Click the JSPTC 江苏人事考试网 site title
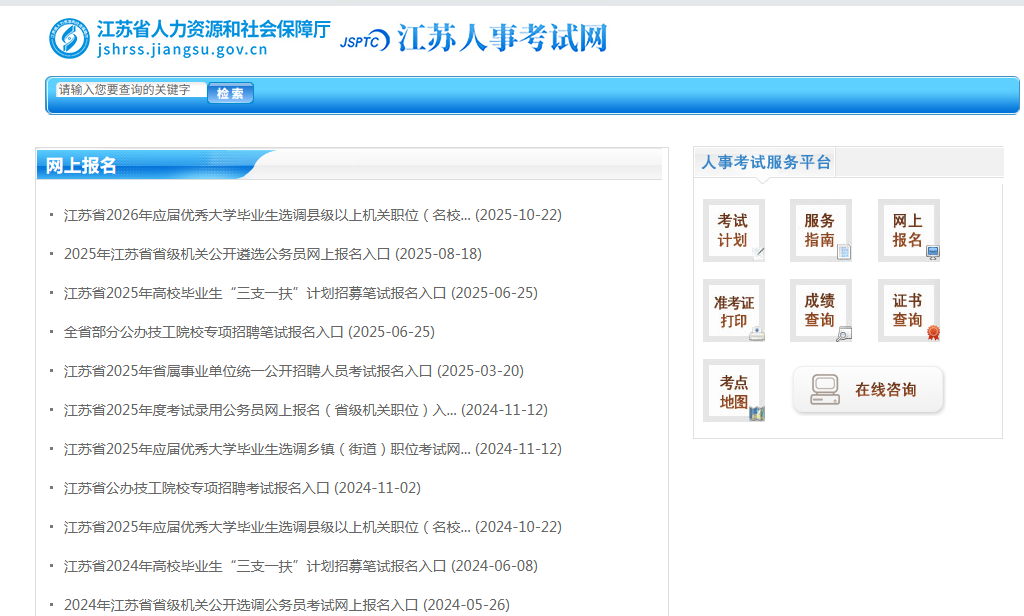This screenshot has height=616, width=1024. point(475,38)
